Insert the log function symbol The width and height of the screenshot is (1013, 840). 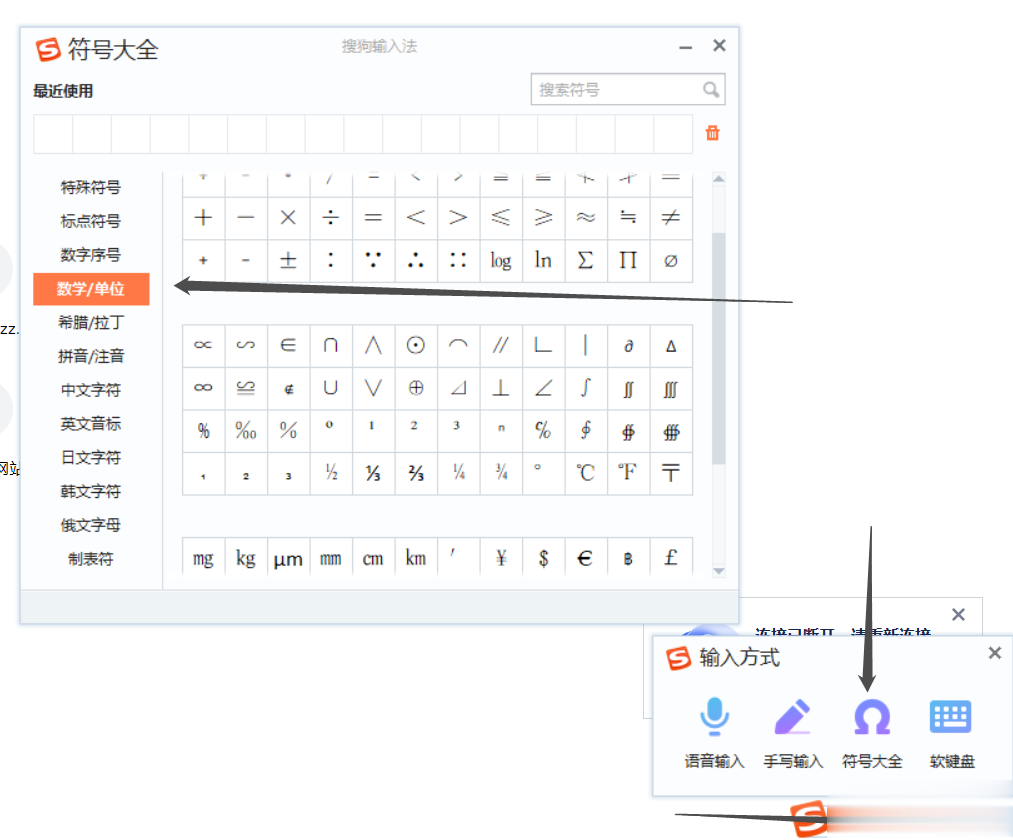[501, 260]
